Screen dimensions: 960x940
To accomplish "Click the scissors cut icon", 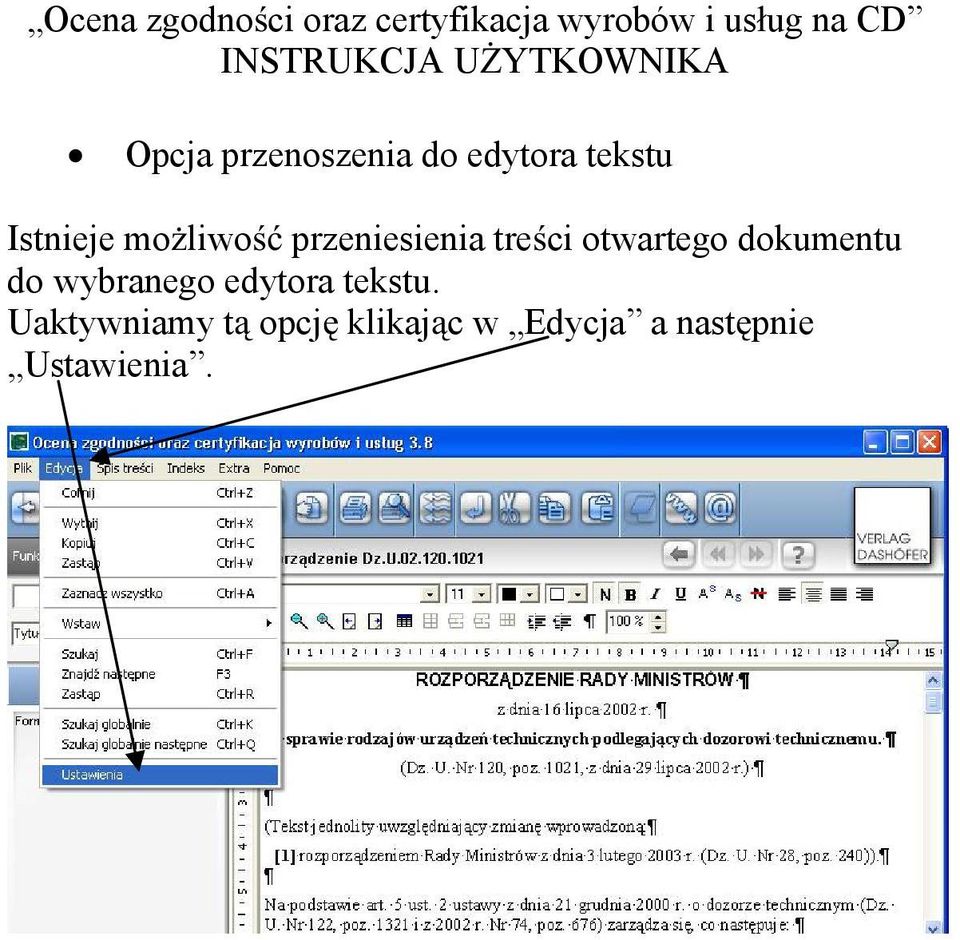I will click(512, 508).
